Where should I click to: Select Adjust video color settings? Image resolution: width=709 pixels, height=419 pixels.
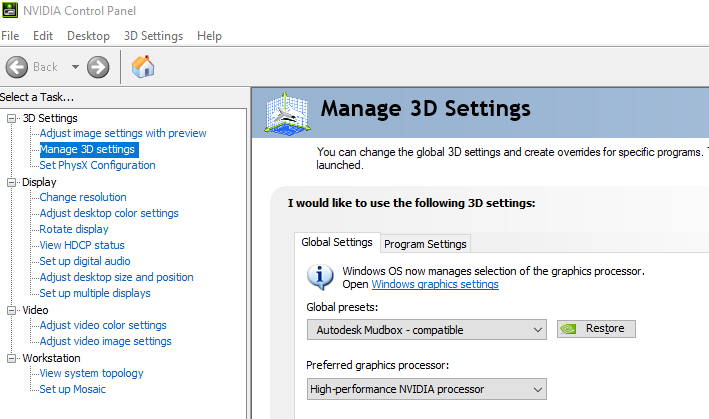tap(103, 326)
